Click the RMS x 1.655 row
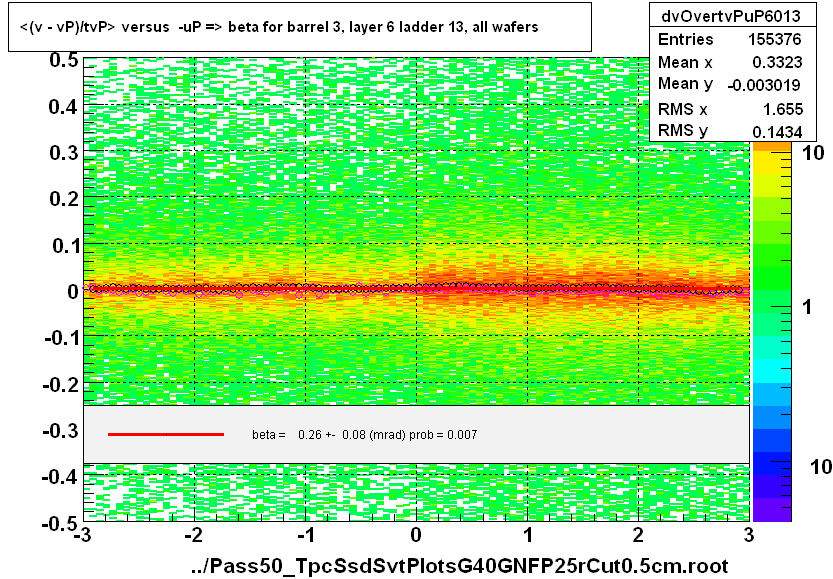833x579 pixels. 729,109
